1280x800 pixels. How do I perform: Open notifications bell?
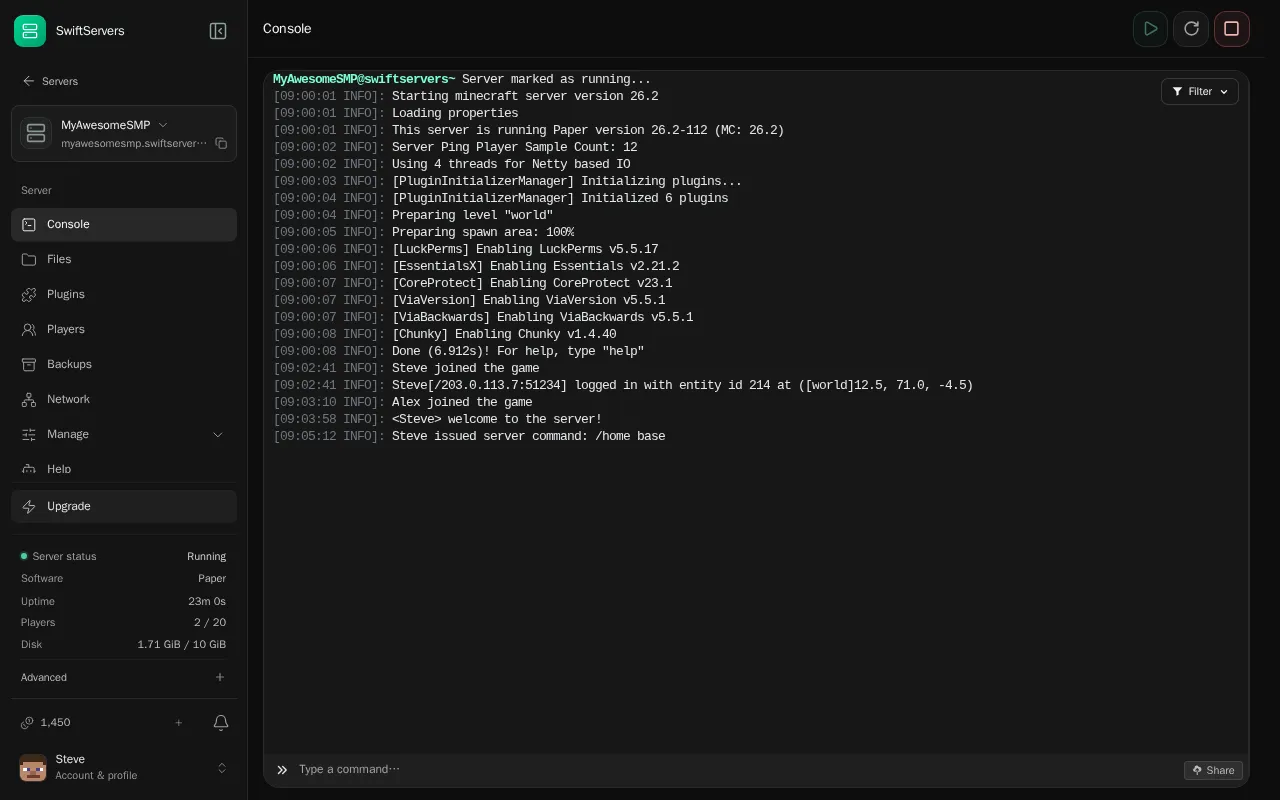(222, 723)
